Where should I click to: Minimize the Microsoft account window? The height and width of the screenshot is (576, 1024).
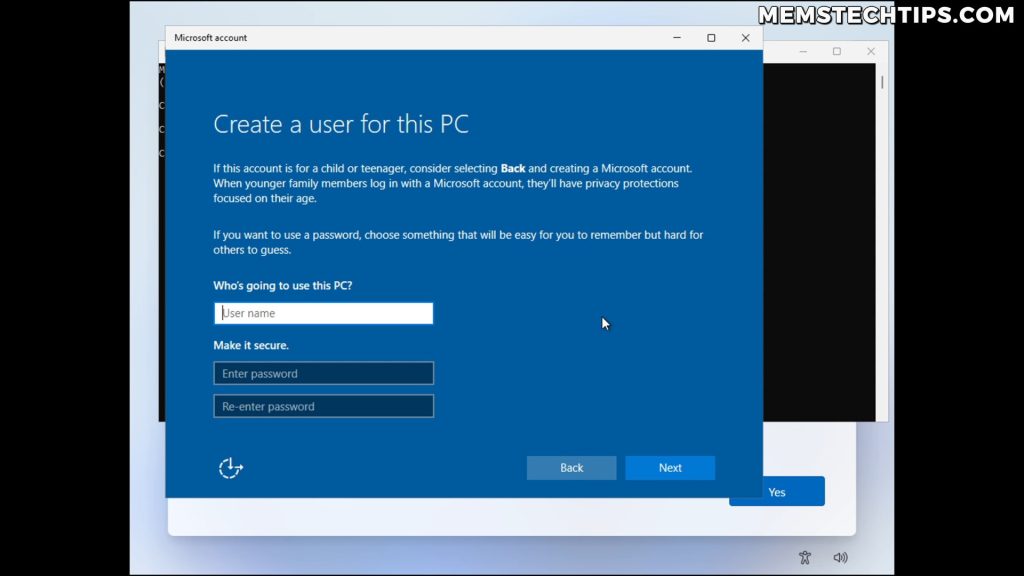click(677, 38)
